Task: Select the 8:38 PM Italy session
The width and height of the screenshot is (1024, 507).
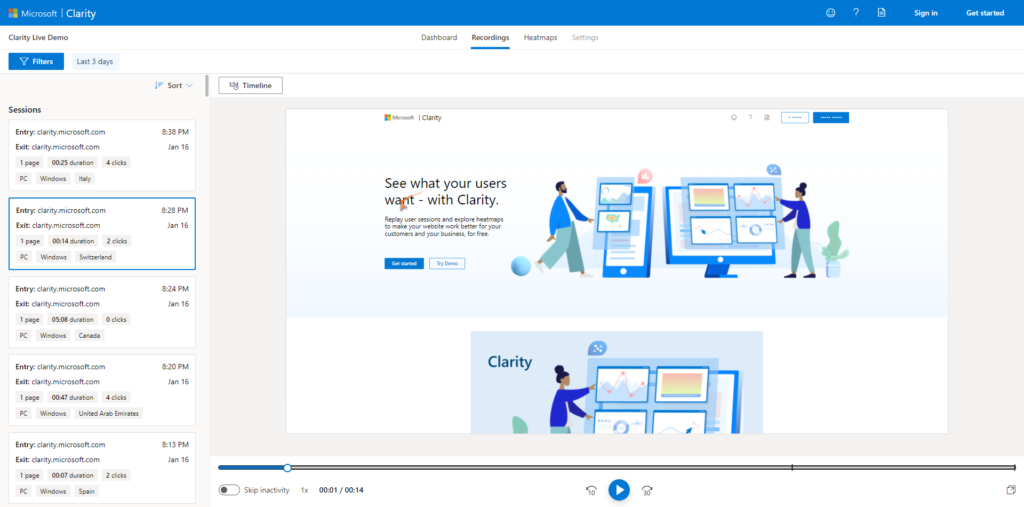Action: click(x=102, y=155)
